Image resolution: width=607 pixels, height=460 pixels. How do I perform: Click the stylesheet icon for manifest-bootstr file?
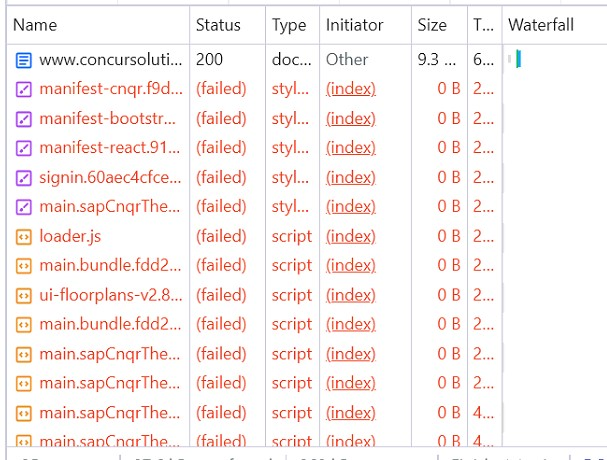coord(23,119)
